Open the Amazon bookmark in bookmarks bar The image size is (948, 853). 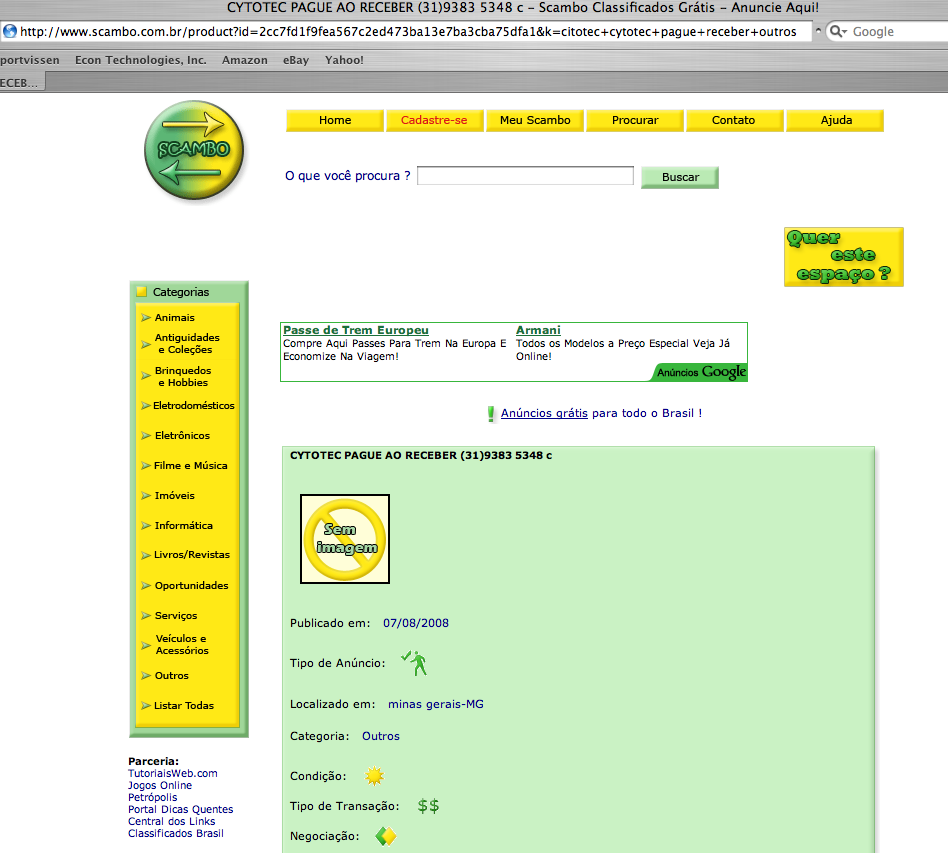(245, 60)
